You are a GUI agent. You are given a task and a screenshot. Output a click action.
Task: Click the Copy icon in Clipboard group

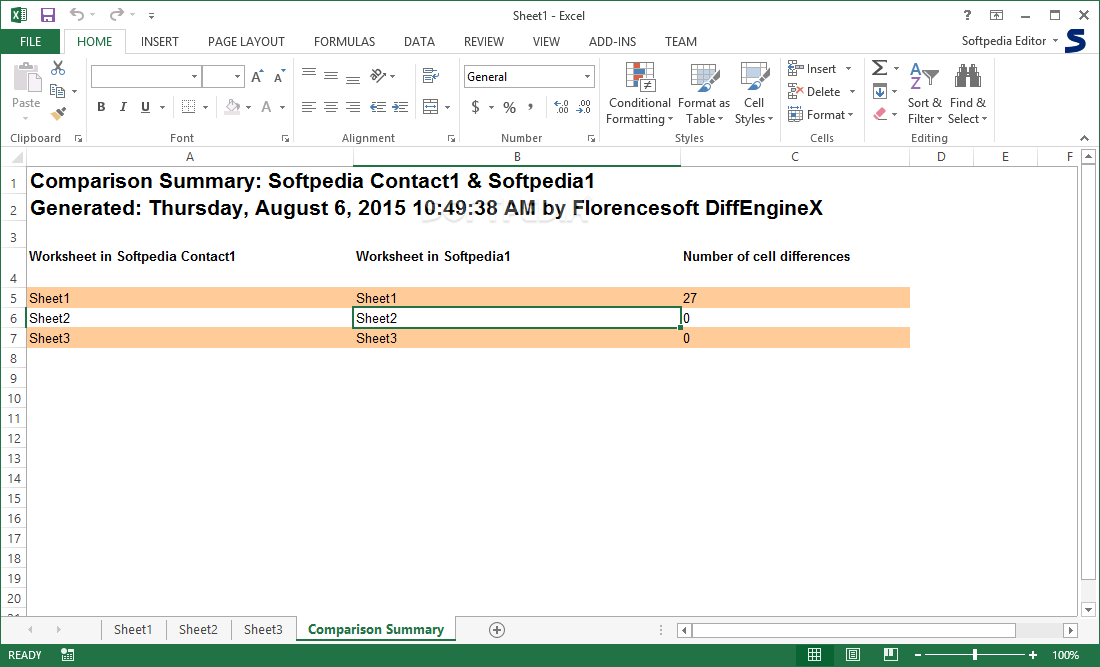coord(58,91)
